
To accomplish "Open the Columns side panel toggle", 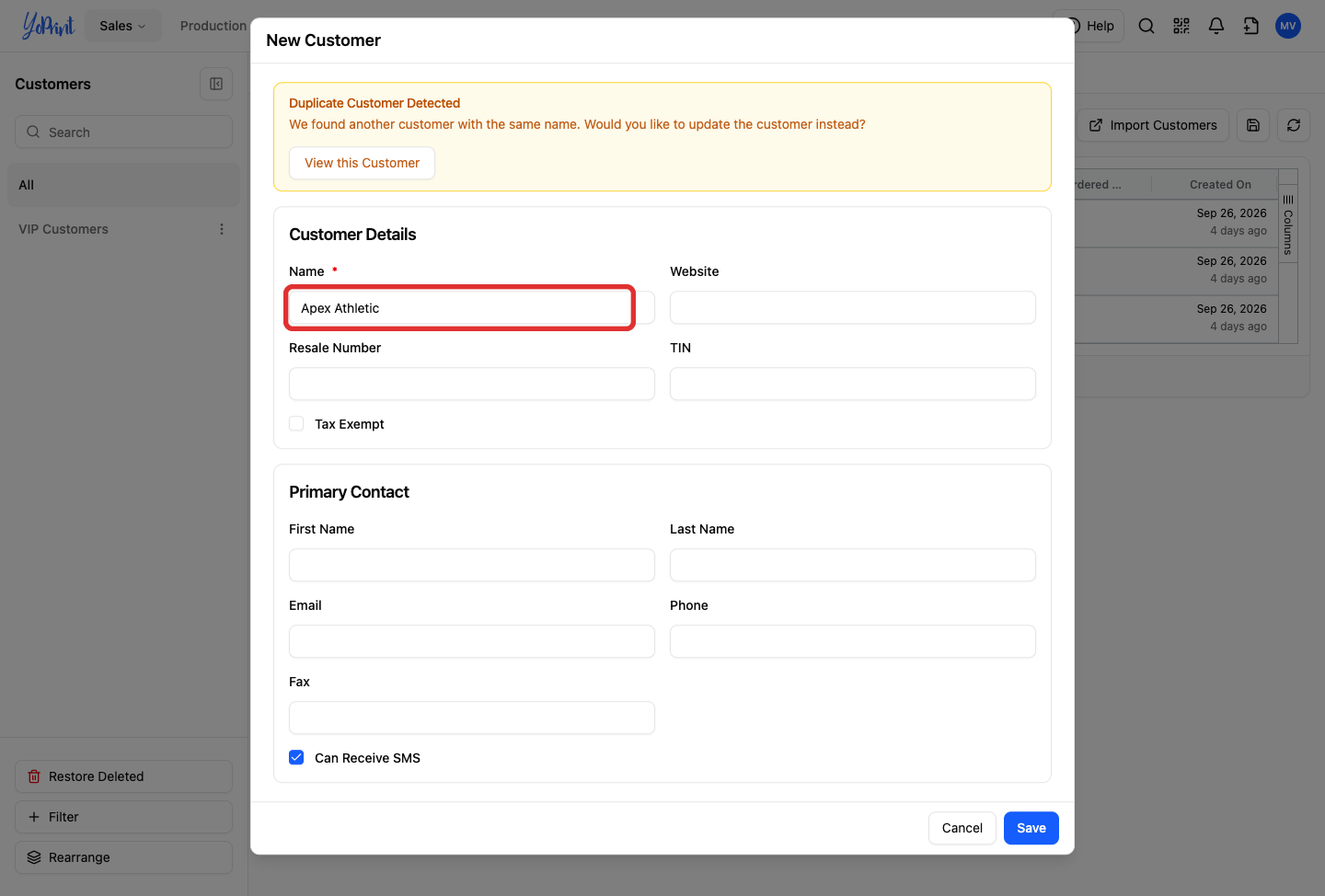I will 1288,224.
